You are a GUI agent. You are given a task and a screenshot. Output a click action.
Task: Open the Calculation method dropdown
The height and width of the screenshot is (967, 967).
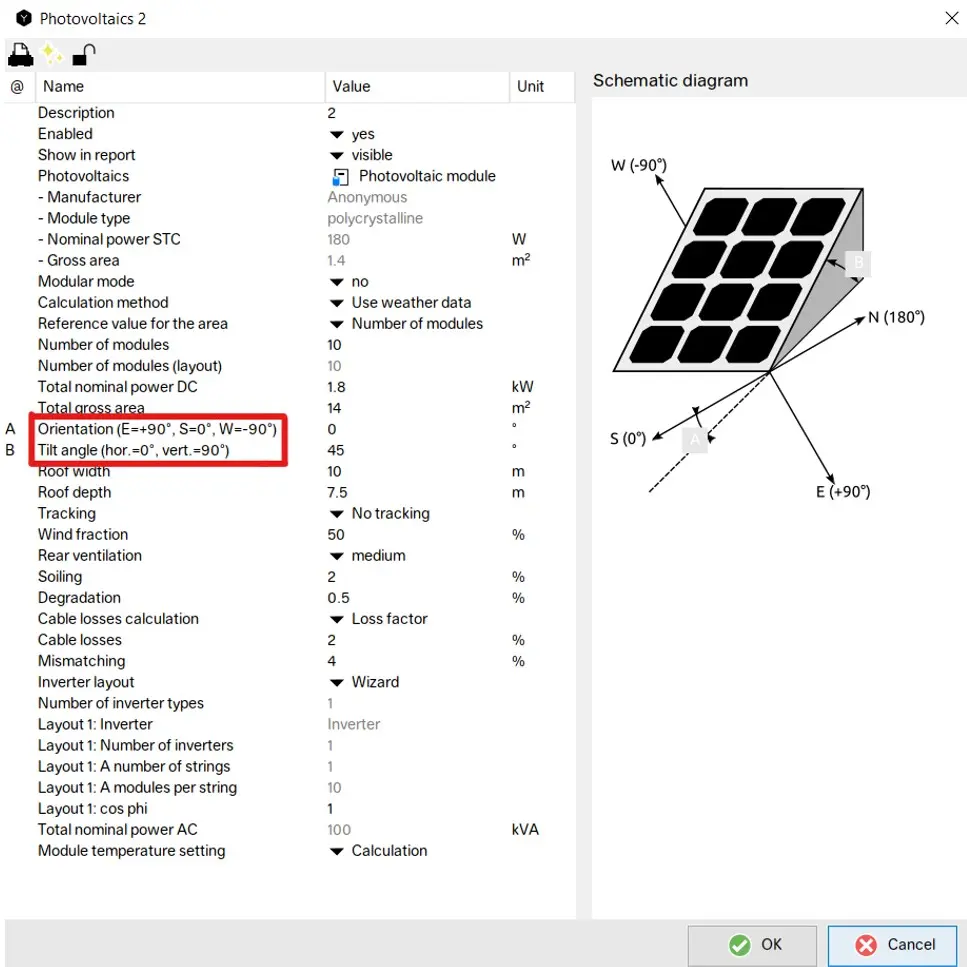click(336, 304)
